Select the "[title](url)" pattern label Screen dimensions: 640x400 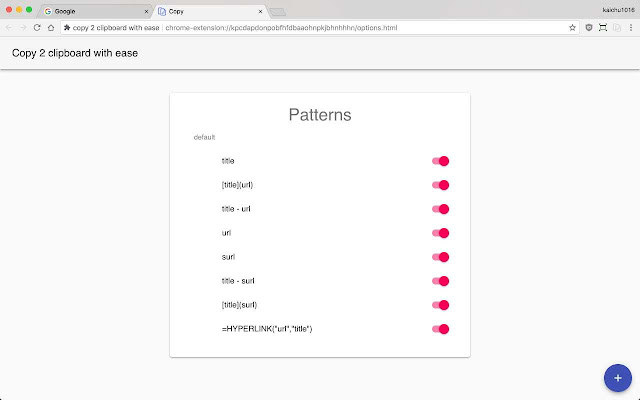237,185
